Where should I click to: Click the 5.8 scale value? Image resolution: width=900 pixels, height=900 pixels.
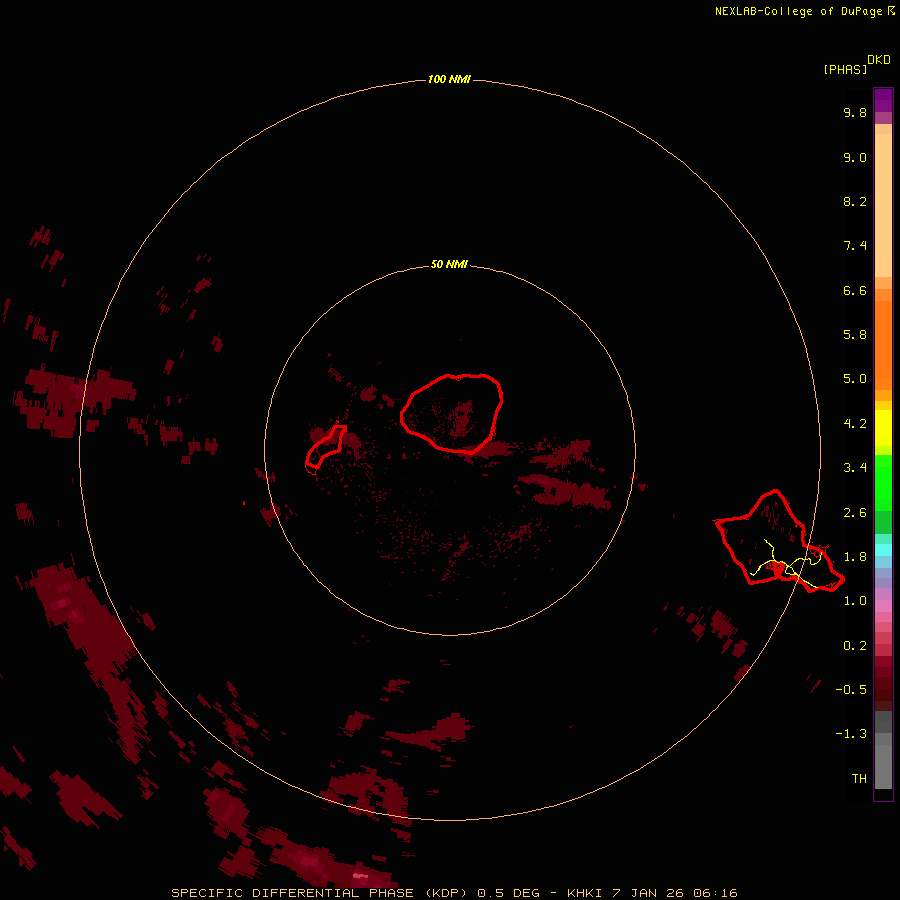(x=855, y=335)
